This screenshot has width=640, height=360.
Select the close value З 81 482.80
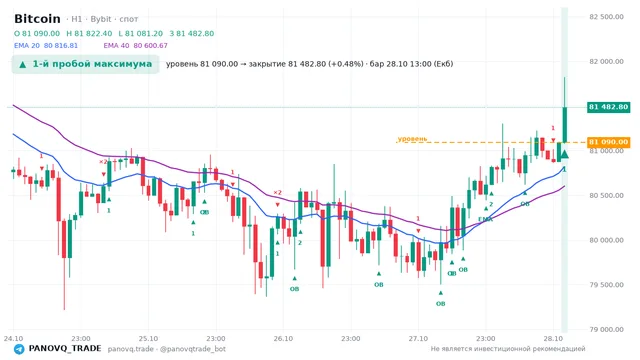tap(191, 33)
